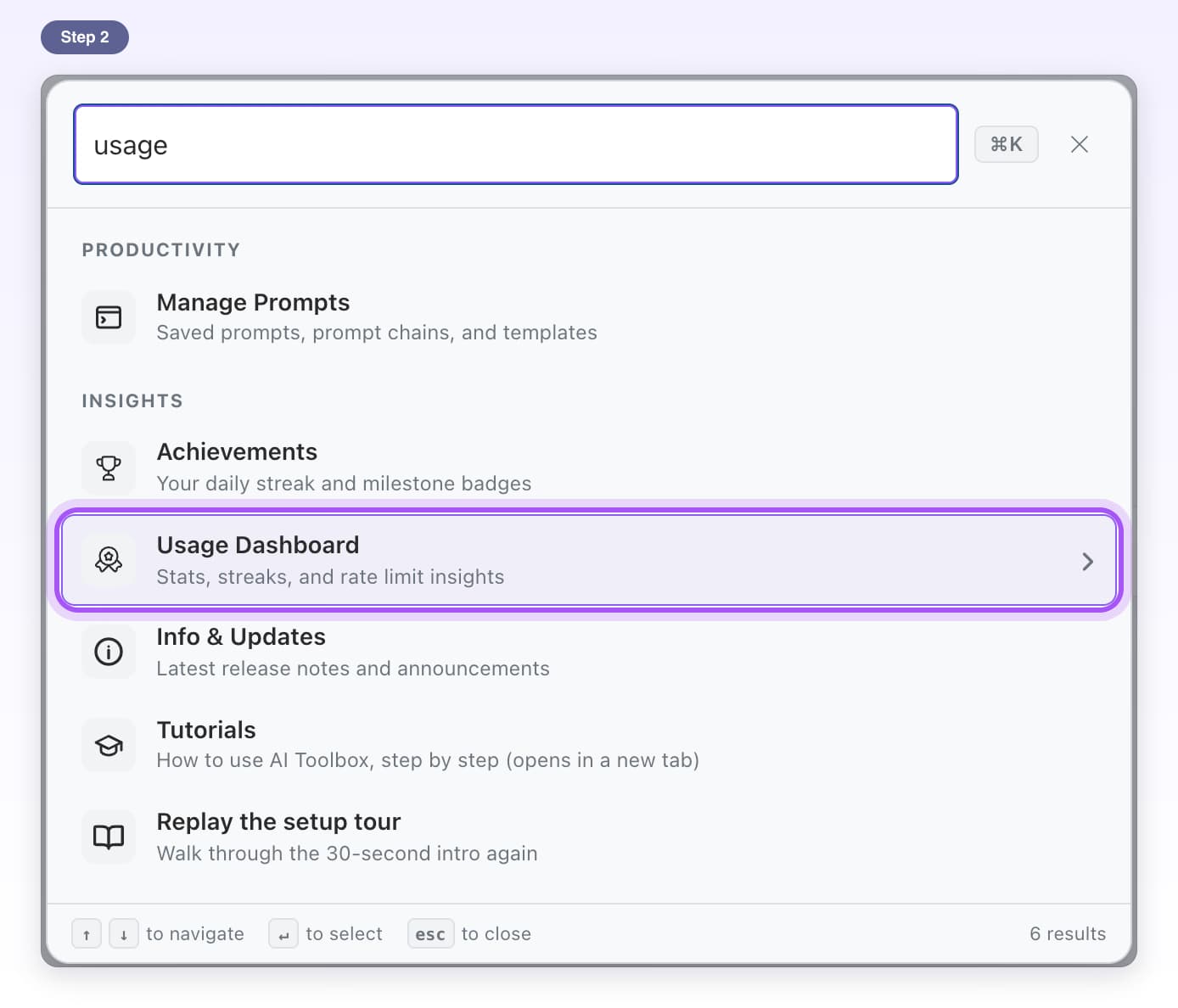Focus the search field containing 'usage'
Screen dimensions: 1178x1008
516,144
